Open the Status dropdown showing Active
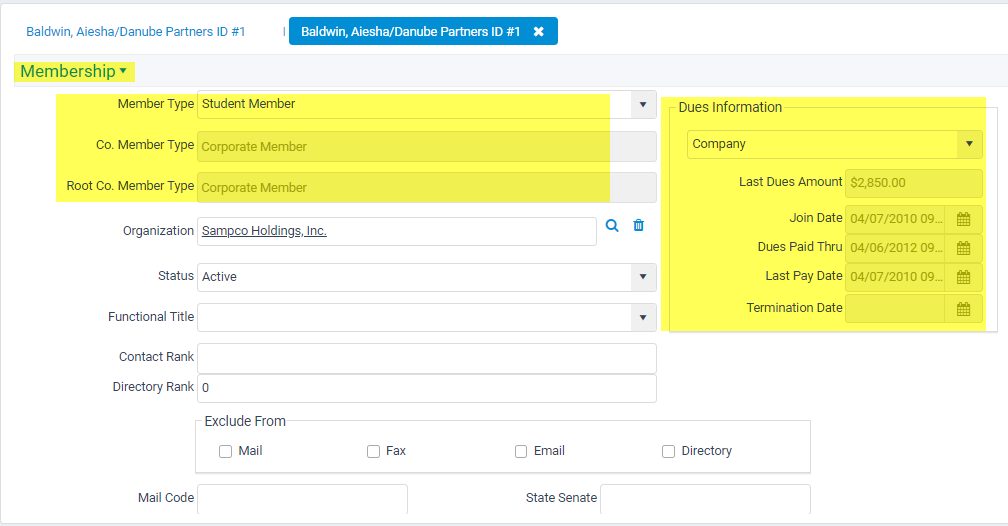Viewport: 1008px width, 526px height. [x=643, y=277]
